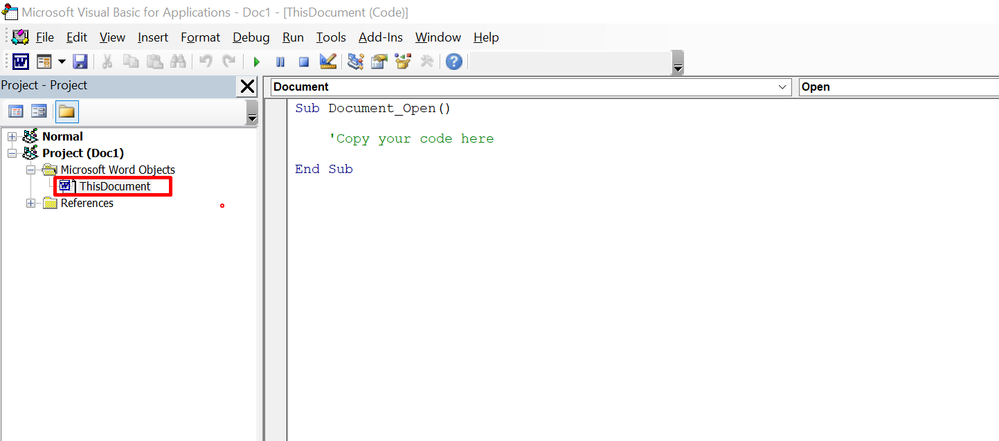Click the Toolbox wrench icon
This screenshot has height=441, width=999.
coord(427,62)
